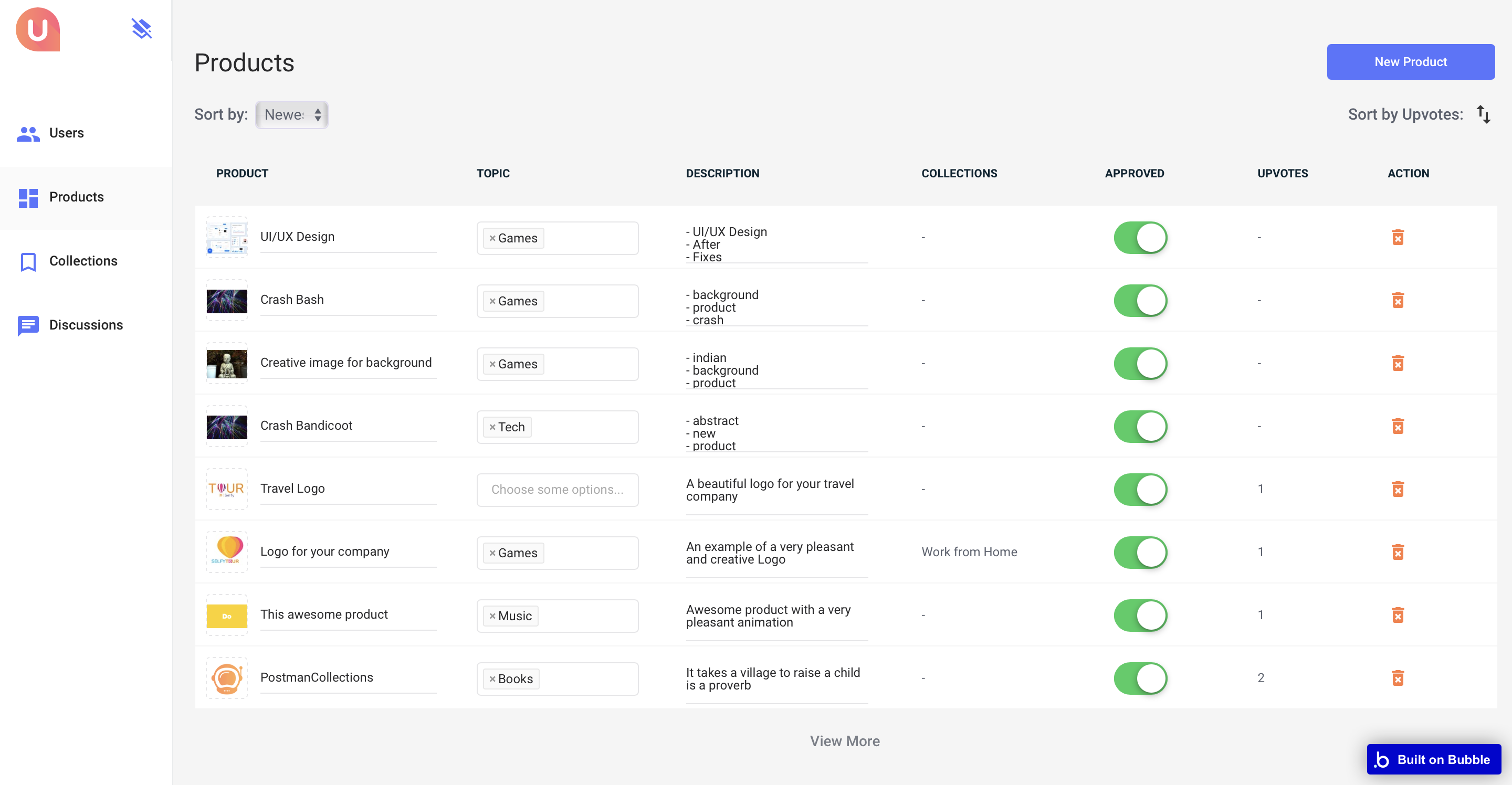
Task: Click the Sort by Upvotes arrows icon
Action: [x=1483, y=114]
